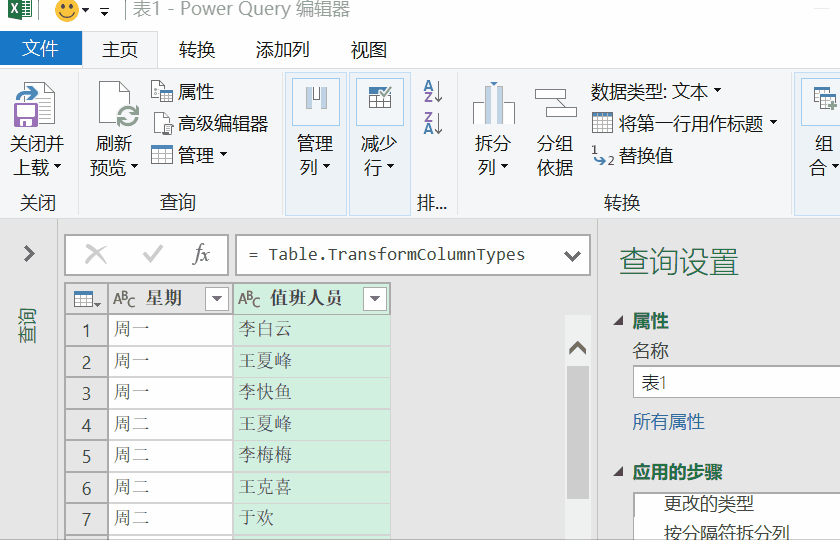
Task: Select the cell 李梅梅
Action: click(312, 456)
